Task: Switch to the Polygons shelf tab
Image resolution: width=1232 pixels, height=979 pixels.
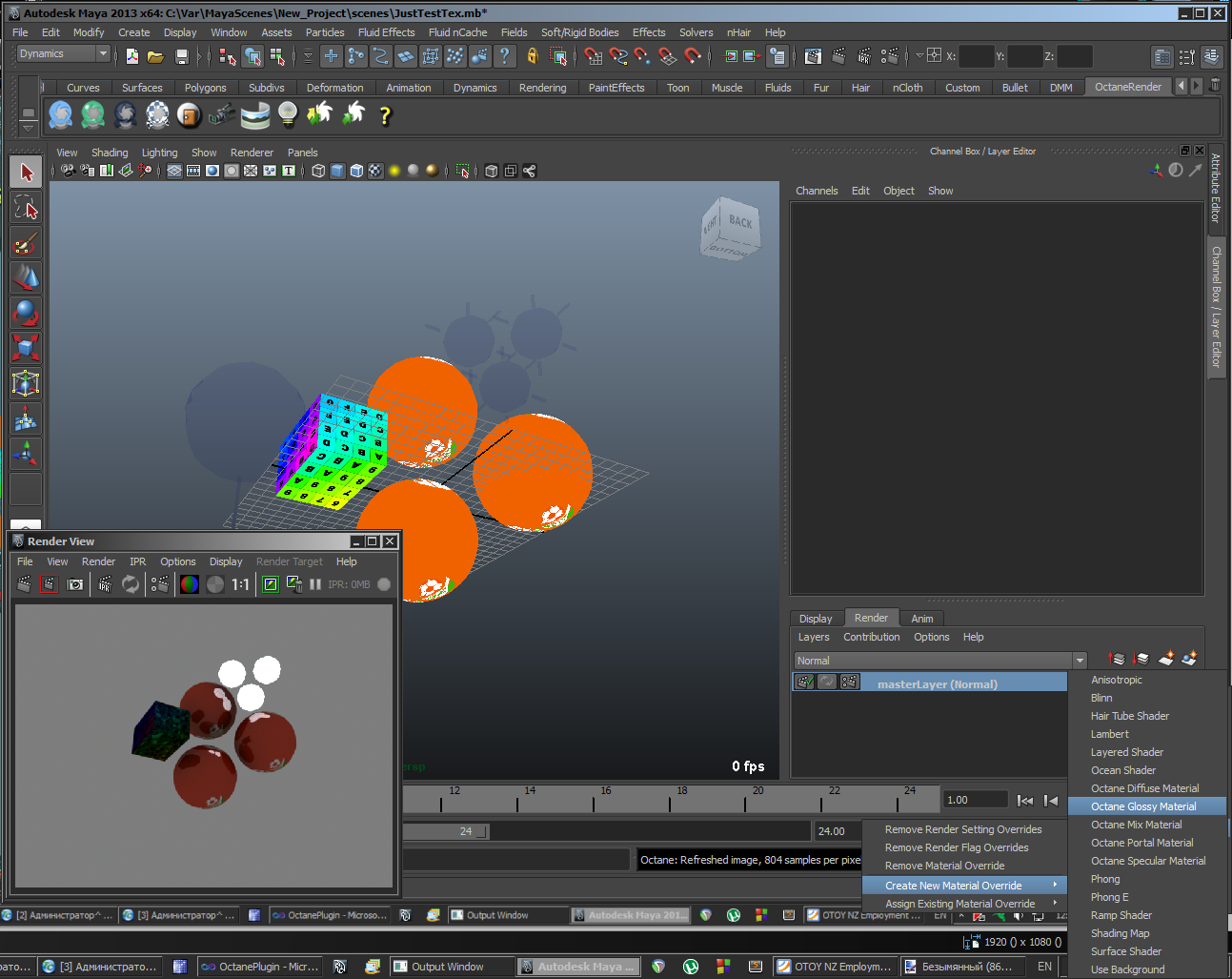Action: (205, 88)
